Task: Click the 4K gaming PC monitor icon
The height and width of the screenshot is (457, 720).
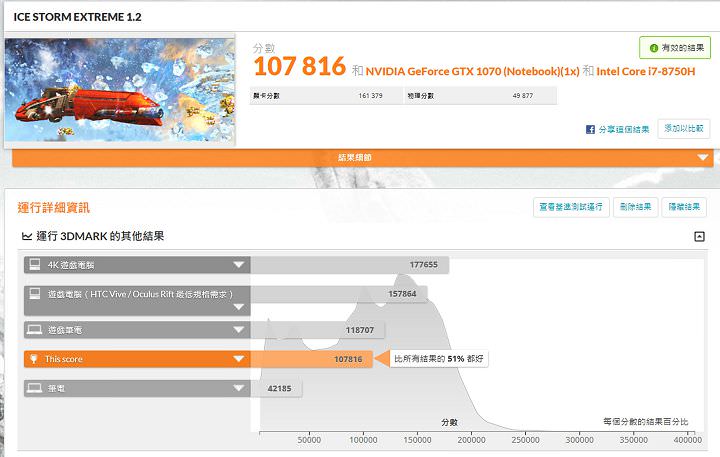Action: tap(34, 265)
